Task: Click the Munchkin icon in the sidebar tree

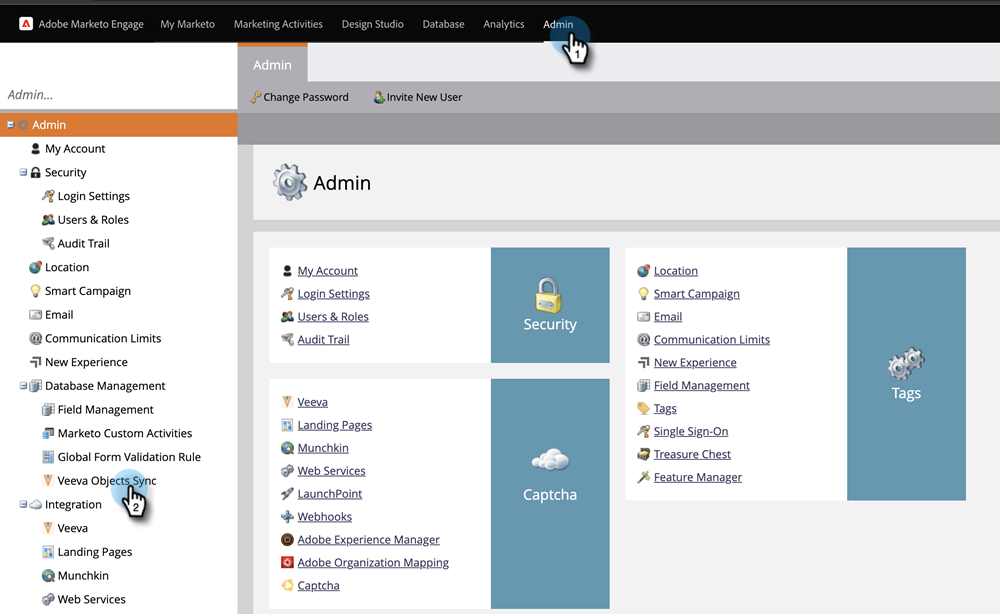Action: coord(48,576)
